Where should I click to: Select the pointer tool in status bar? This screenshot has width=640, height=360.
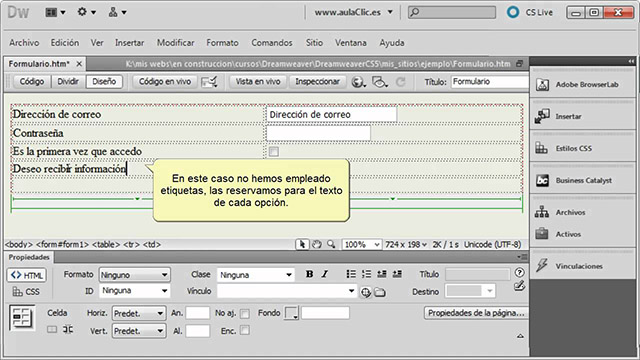(302, 244)
